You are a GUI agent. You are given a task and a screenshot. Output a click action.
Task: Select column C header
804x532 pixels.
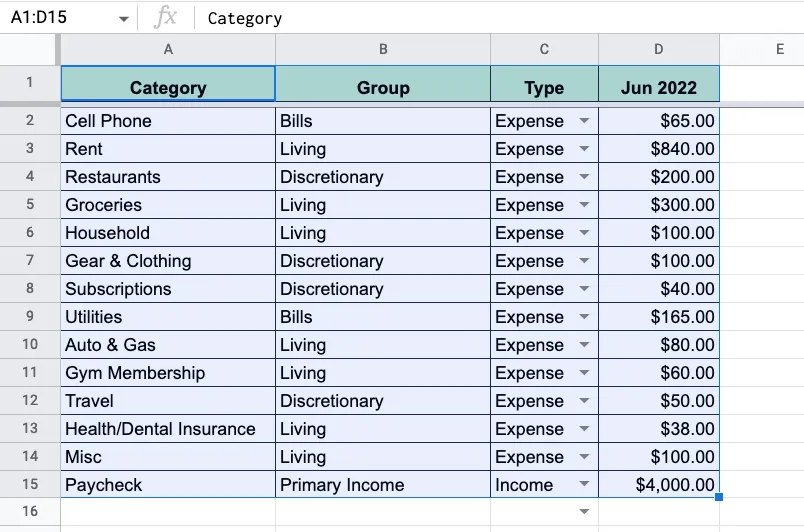545,49
